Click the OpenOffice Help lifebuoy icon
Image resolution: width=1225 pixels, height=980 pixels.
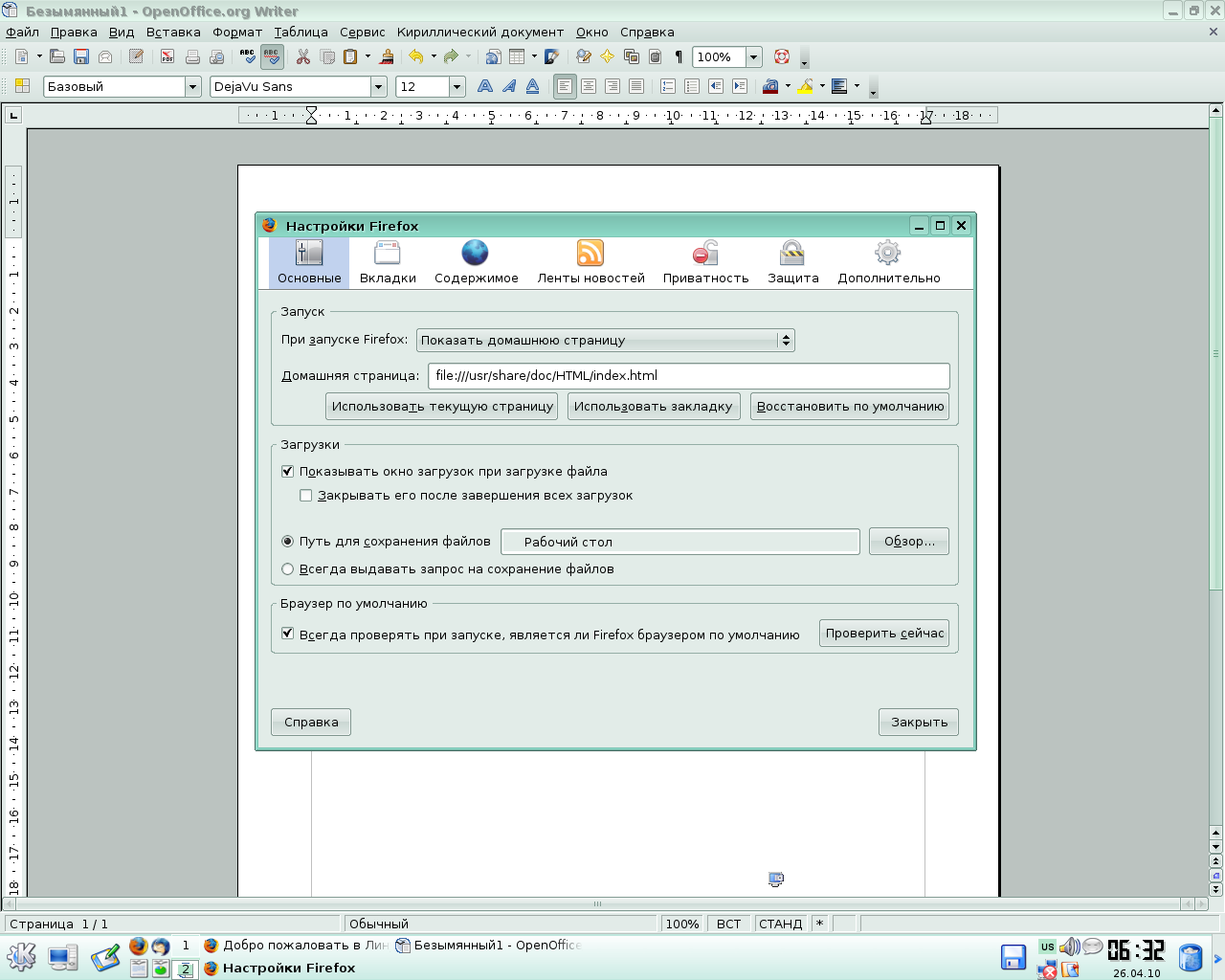click(782, 57)
